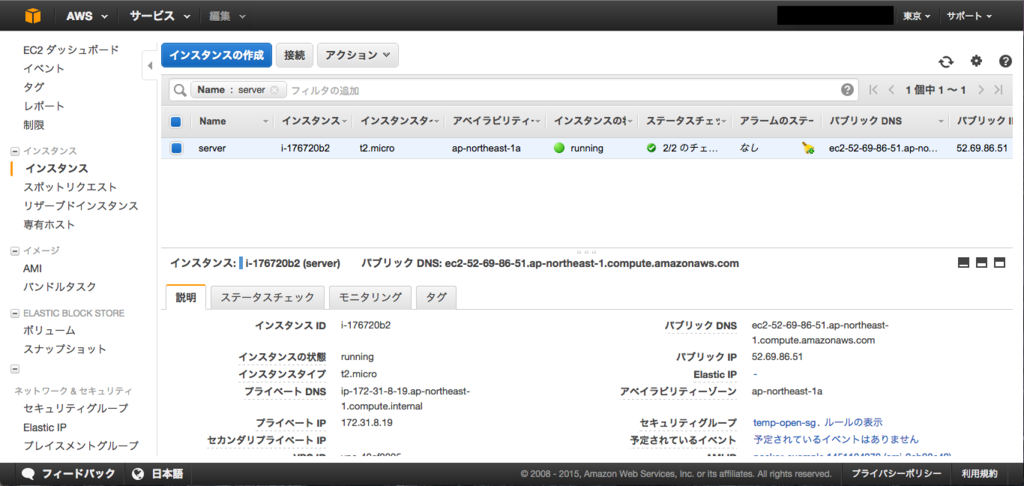This screenshot has width=1024, height=486.
Task: Click the フィードバック button
Action: tap(69, 474)
